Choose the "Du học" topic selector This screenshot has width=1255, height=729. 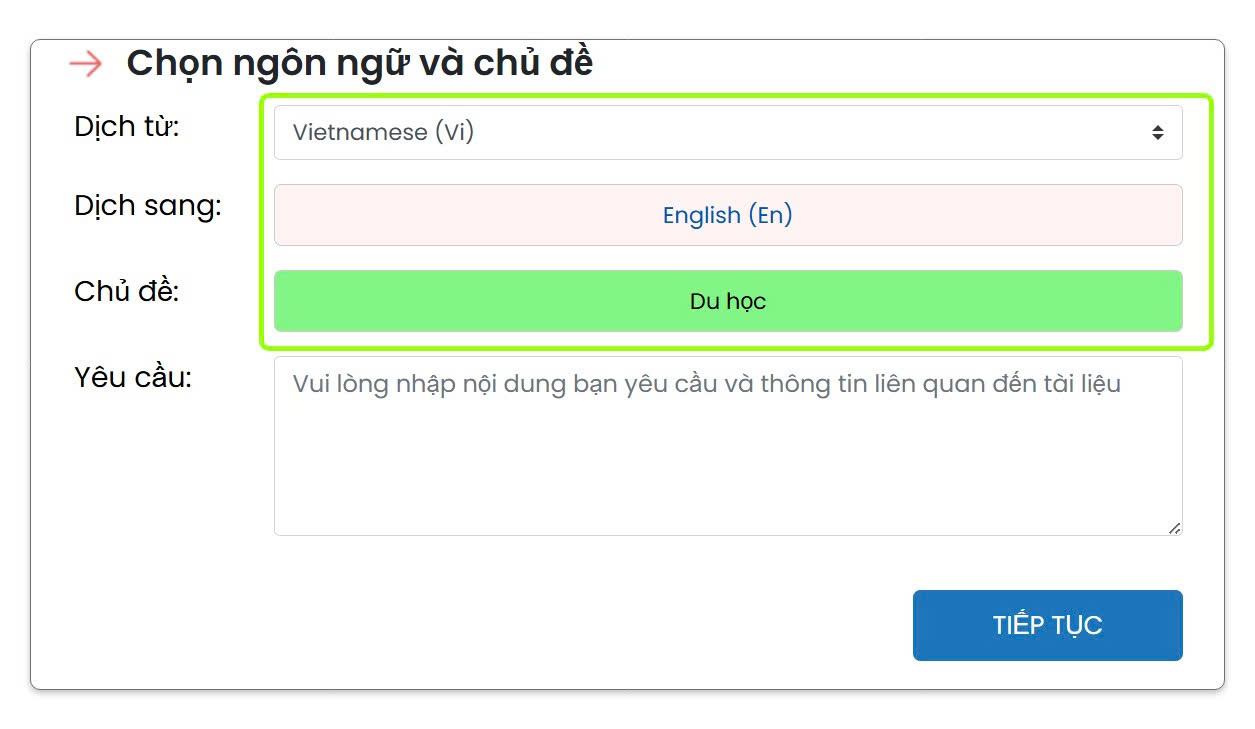point(727,301)
